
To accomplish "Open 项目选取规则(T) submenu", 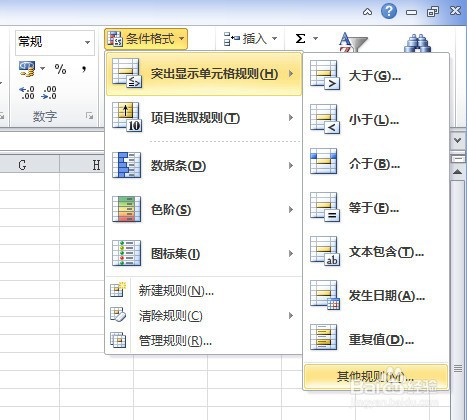I will point(204,118).
